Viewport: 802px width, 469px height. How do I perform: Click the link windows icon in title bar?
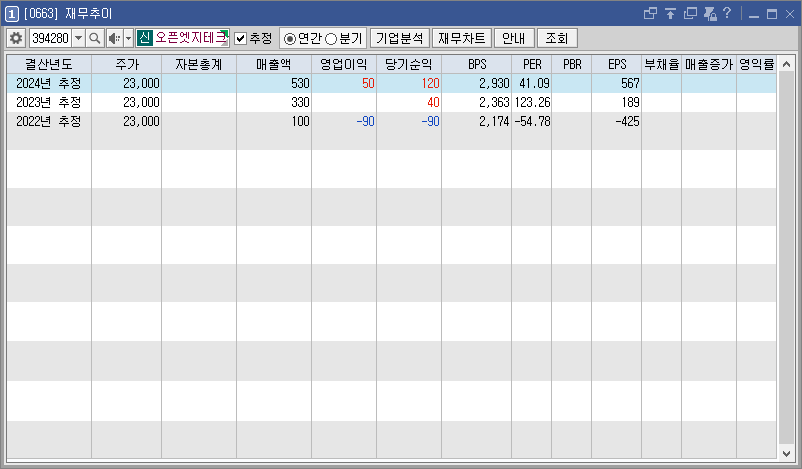pyautogui.click(x=650, y=13)
